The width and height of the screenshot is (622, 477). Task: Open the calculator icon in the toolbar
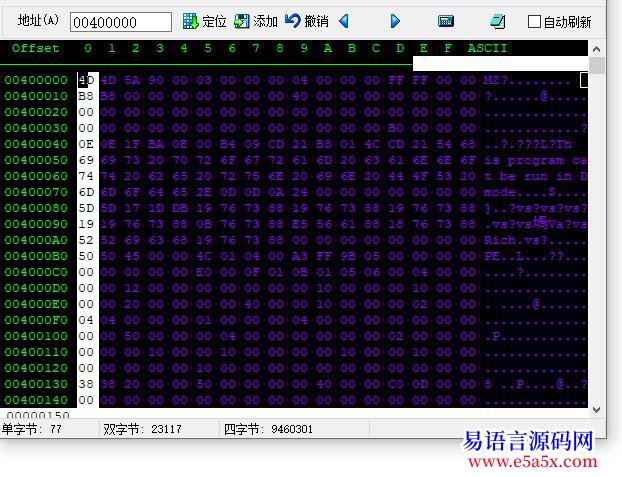(x=446, y=21)
